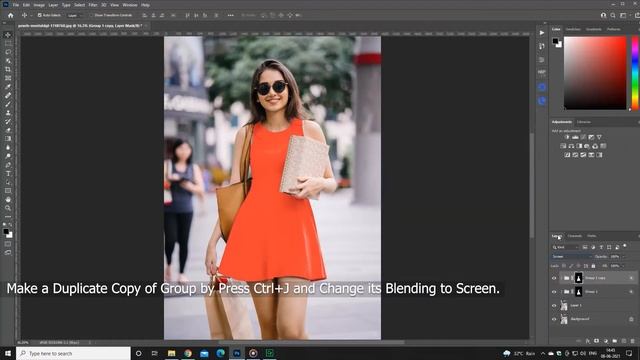Viewport: 640px width, 360px height.
Task: Expand the Group 1 copy folder arrow
Action: (x=562, y=278)
